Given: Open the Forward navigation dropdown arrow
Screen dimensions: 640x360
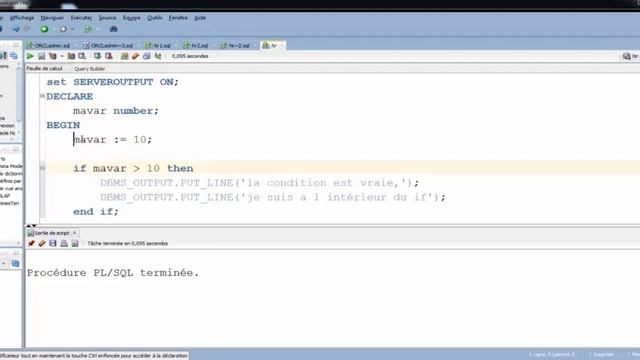Looking at the screenshot, I should 73,29.
